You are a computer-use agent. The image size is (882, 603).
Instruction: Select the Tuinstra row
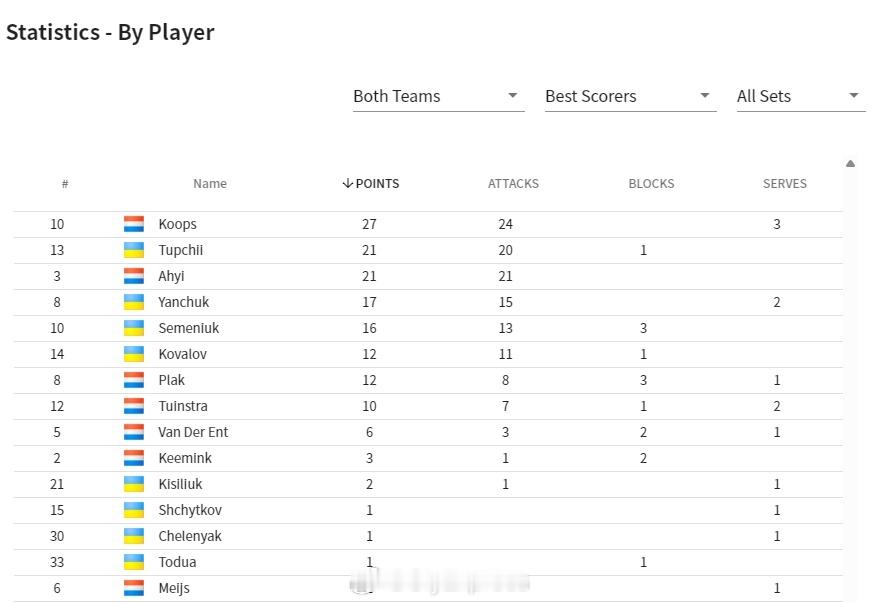click(428, 406)
